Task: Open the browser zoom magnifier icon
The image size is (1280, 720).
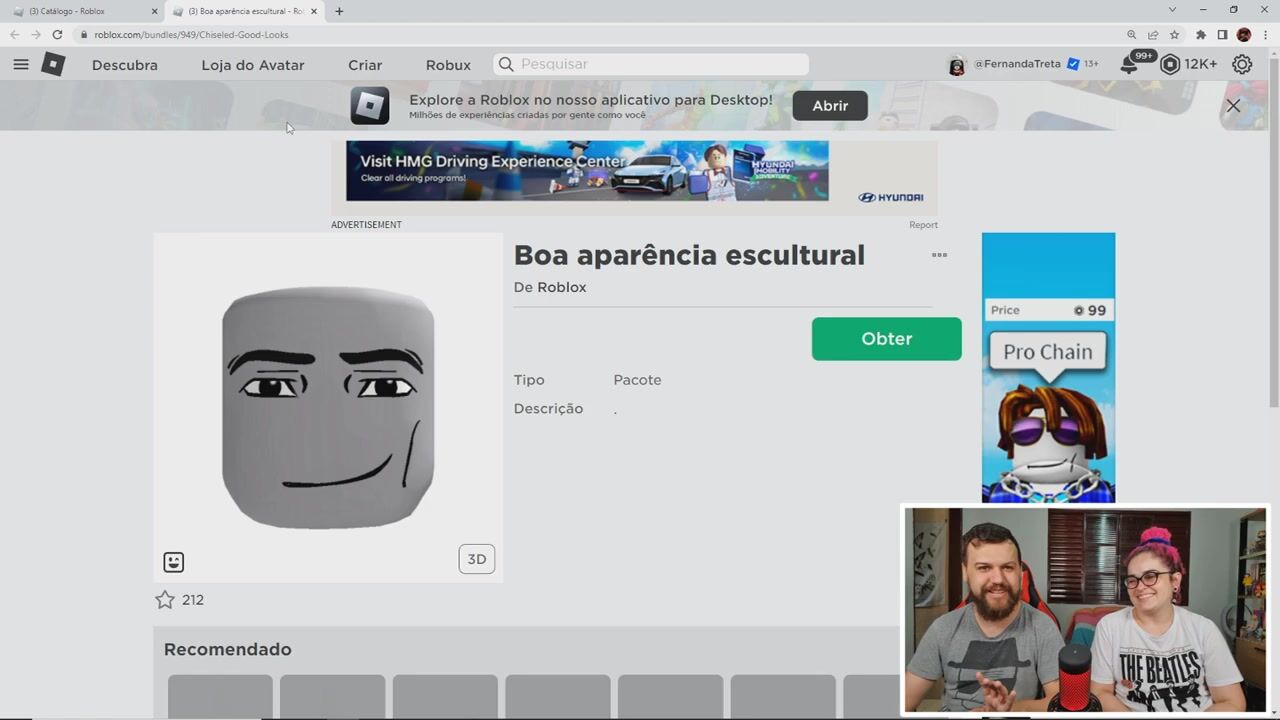Action: coord(1131,34)
